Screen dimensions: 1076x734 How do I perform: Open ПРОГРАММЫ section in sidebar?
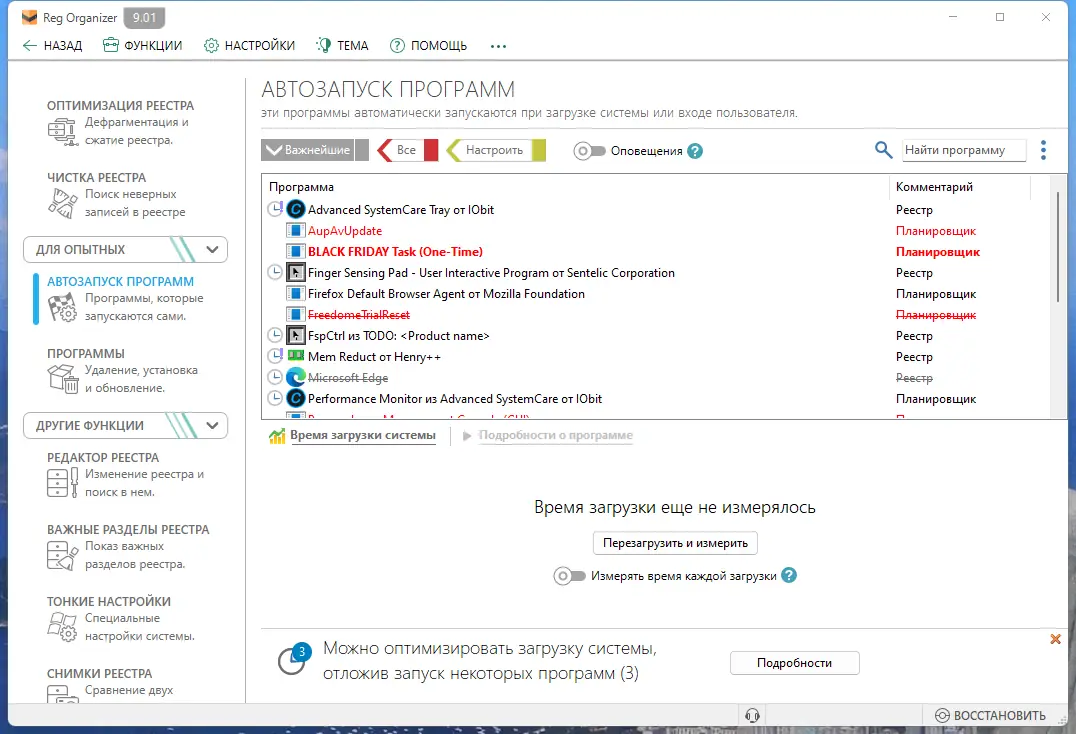tap(86, 354)
